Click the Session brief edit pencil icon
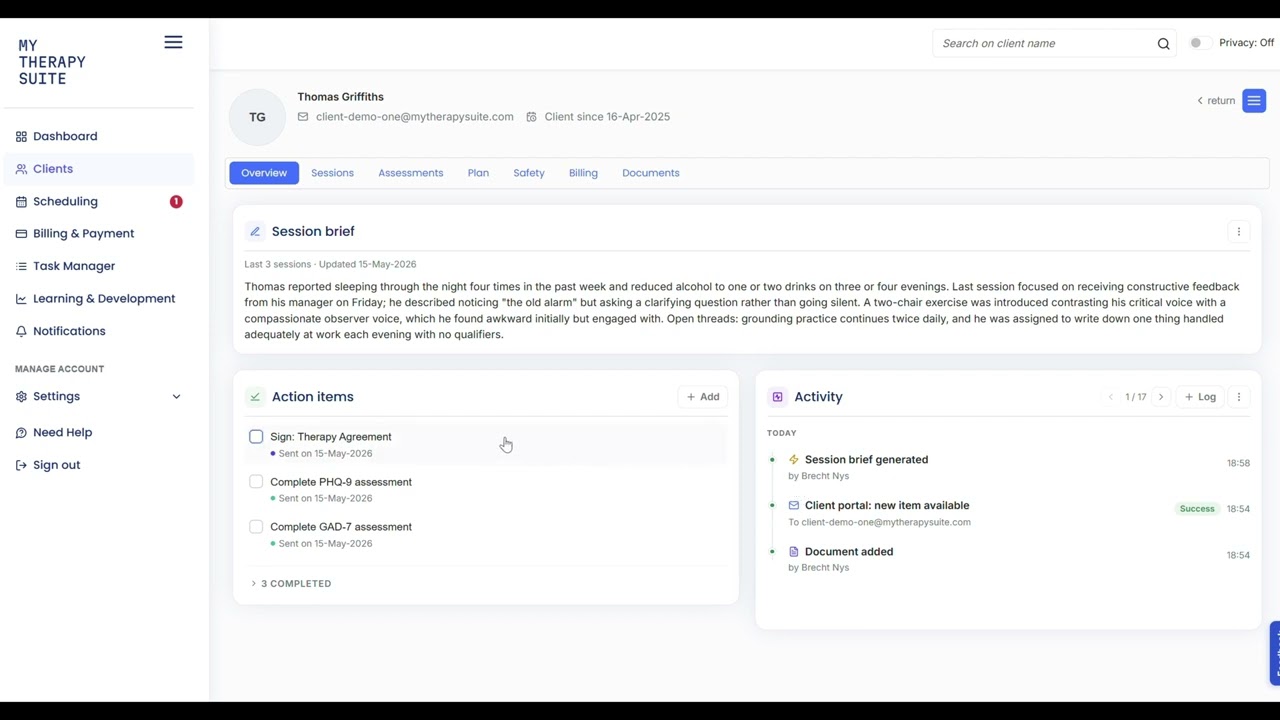Image resolution: width=1280 pixels, height=720 pixels. 255,232
